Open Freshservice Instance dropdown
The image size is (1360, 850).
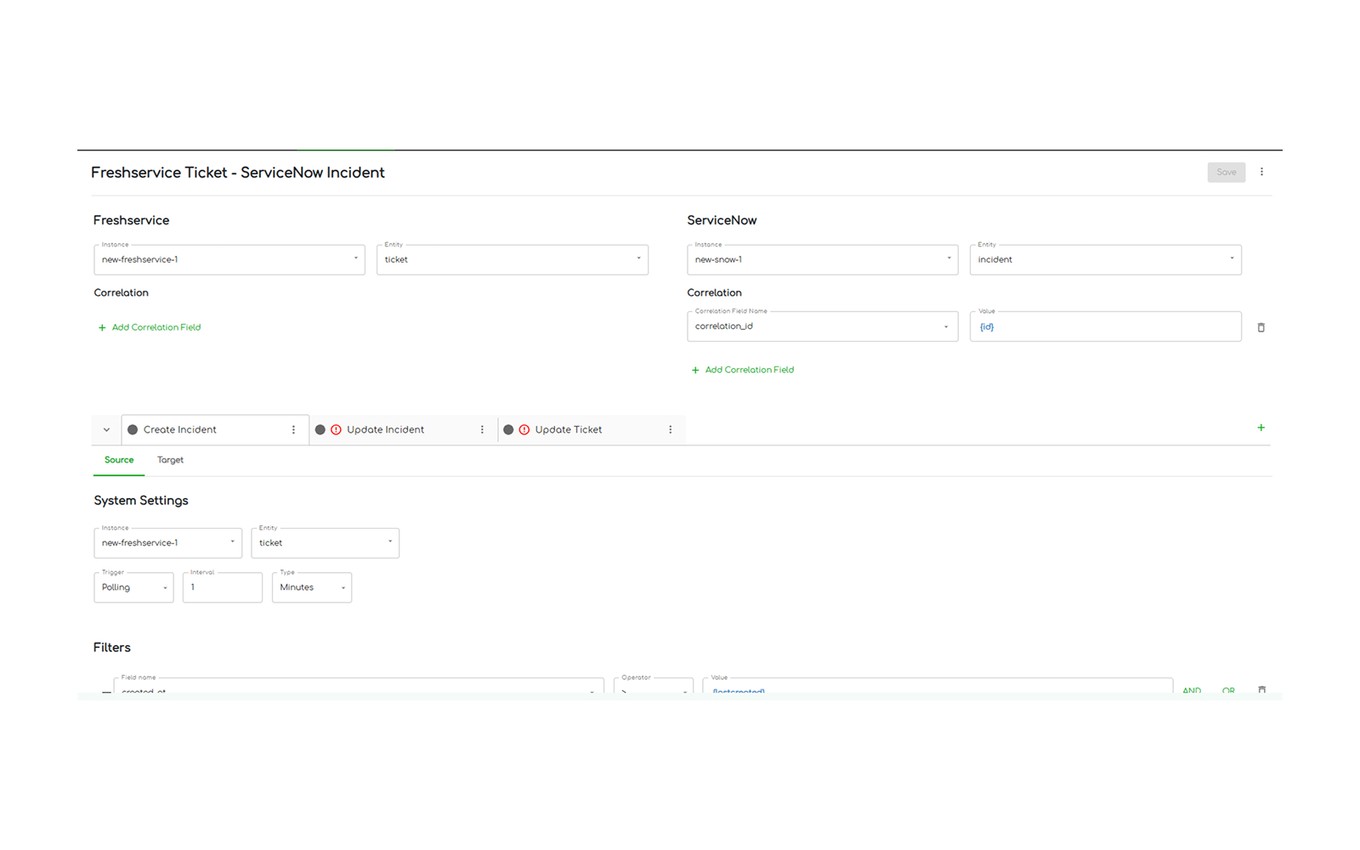229,260
